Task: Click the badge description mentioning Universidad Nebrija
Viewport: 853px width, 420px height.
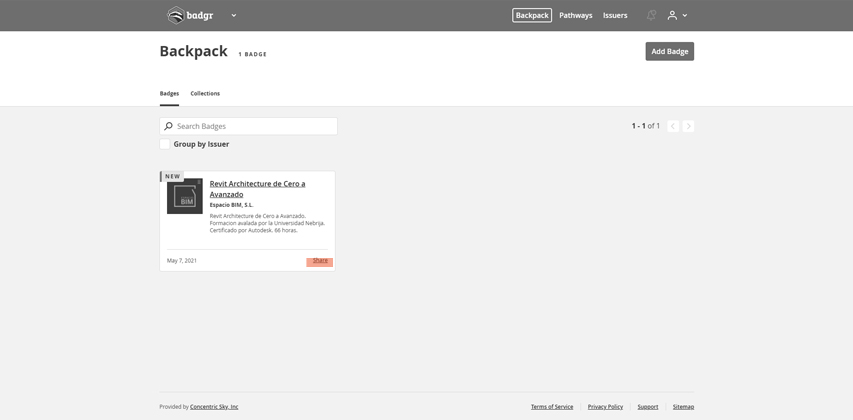Action: tap(267, 223)
